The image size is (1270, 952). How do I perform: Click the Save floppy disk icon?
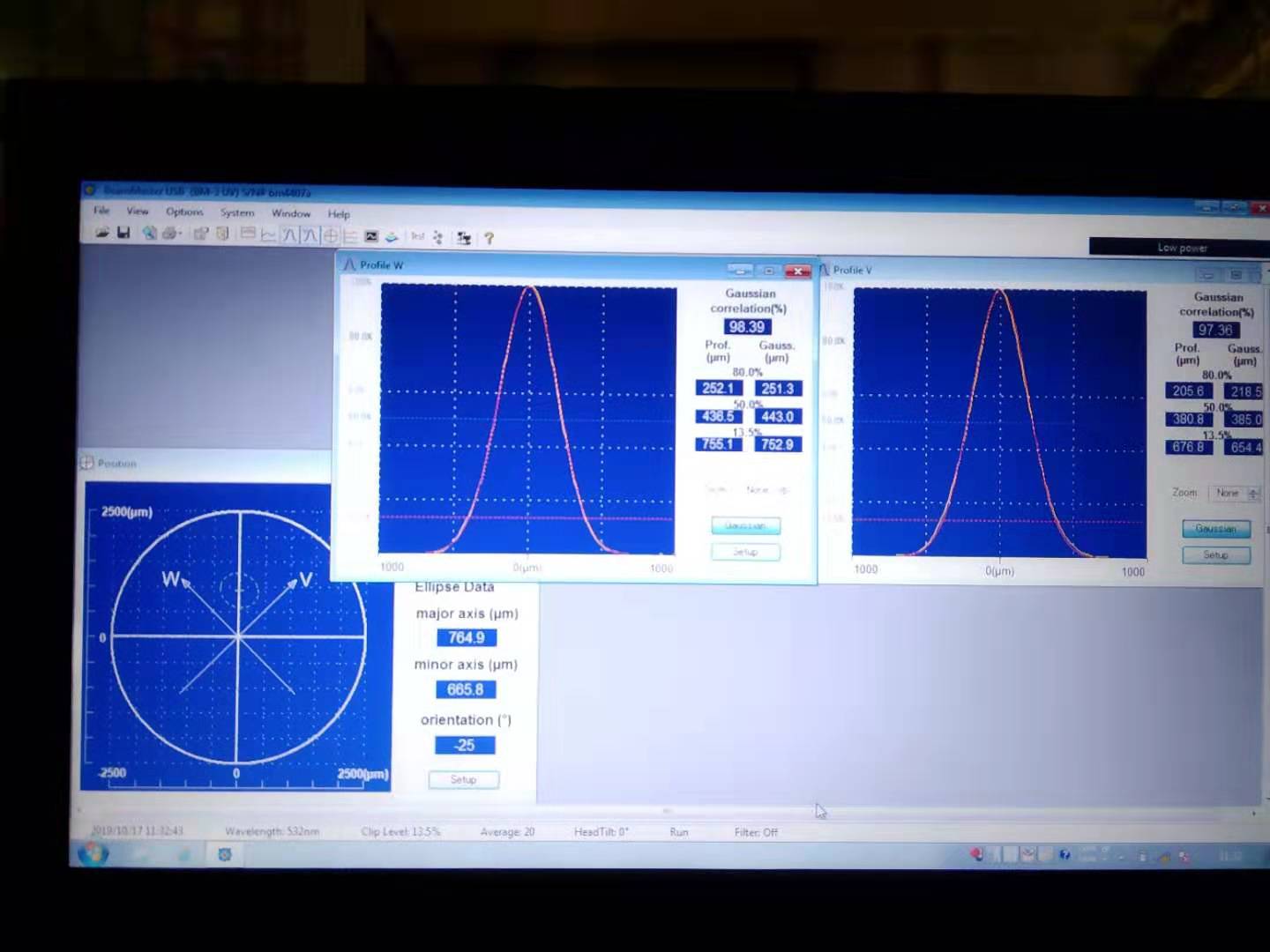pos(123,233)
